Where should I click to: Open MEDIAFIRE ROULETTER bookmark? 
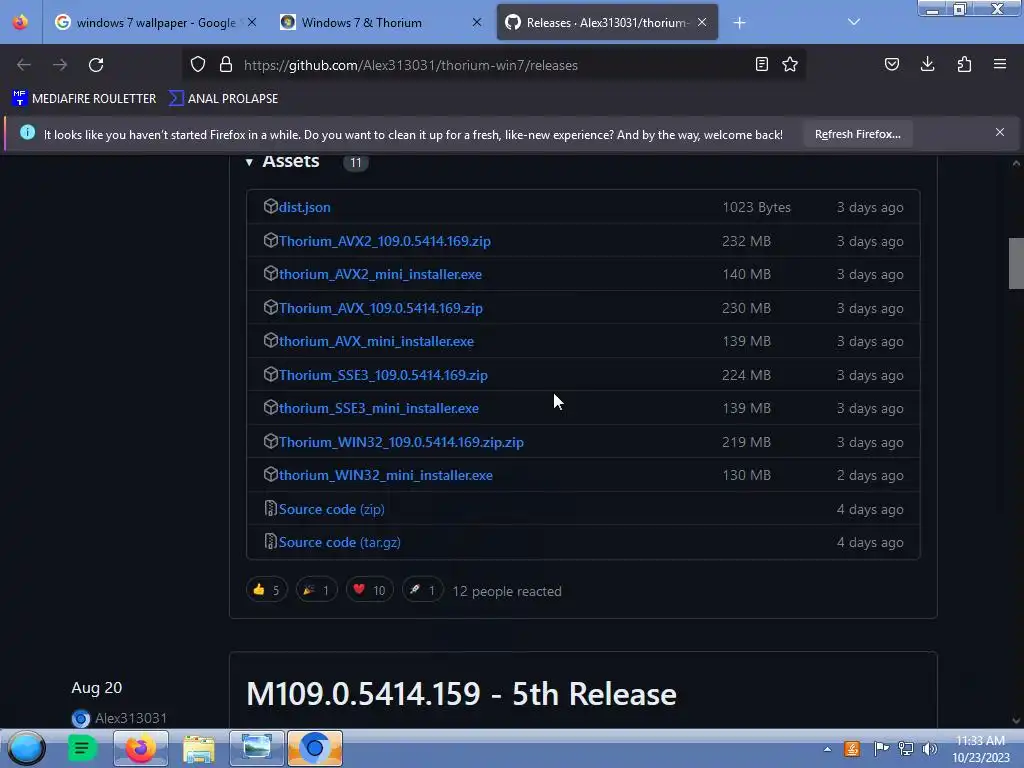[84, 99]
